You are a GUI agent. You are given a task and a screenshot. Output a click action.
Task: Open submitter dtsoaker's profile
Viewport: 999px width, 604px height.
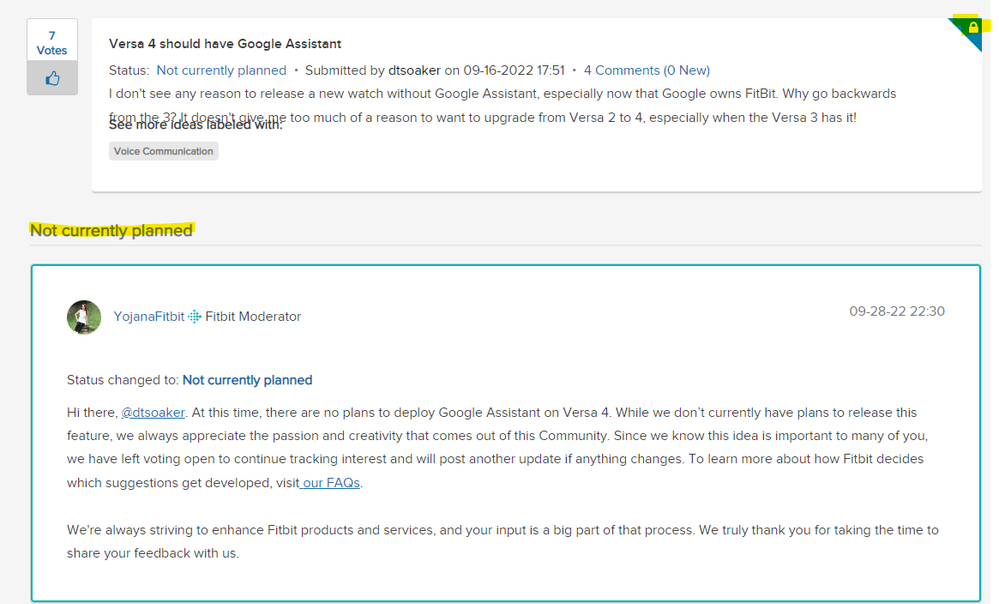click(x=414, y=70)
